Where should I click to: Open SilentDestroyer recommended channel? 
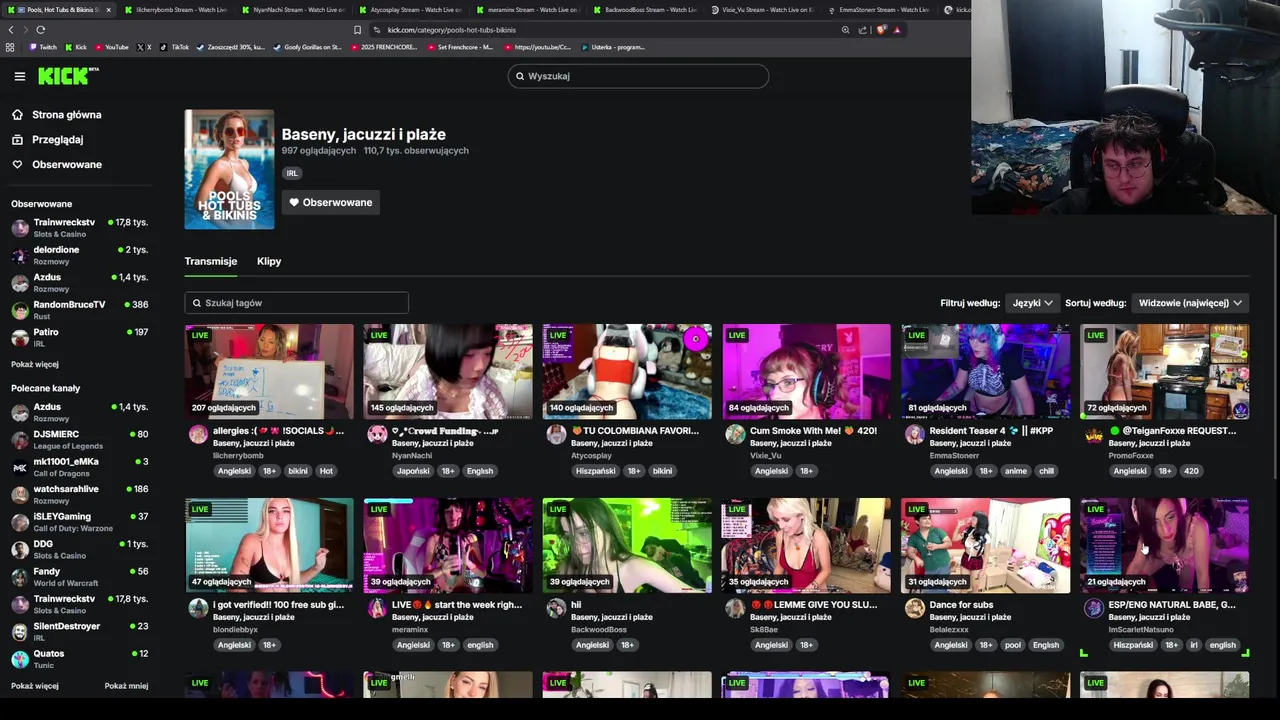pyautogui.click(x=79, y=631)
